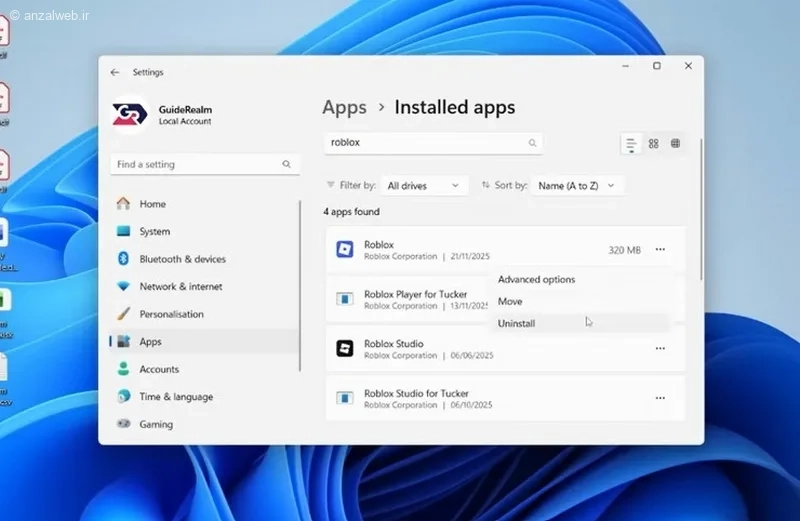
Task: Click the 'Local Account' label
Action: (185, 121)
